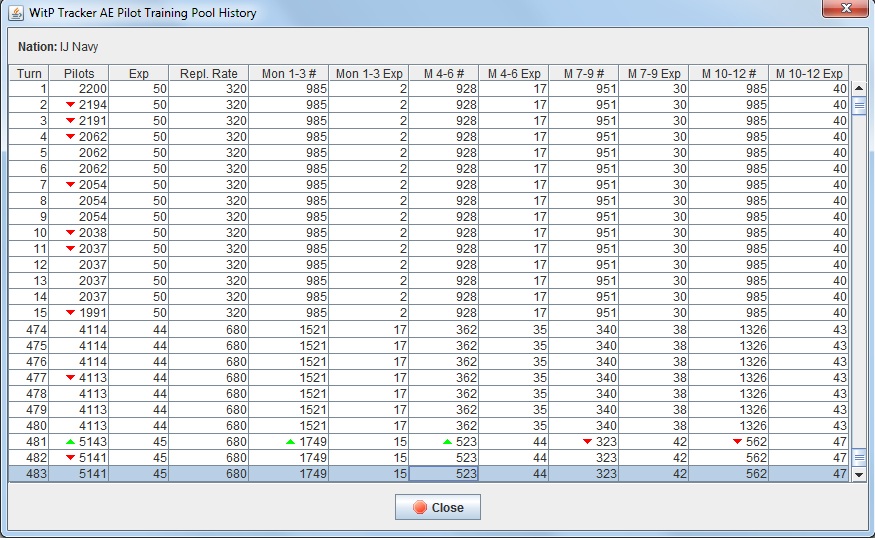Click the green up arrow beside 5143
This screenshot has height=540, width=875.
tap(70, 442)
